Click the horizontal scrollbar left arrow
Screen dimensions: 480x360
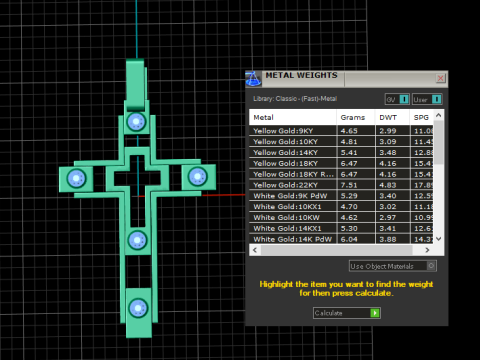tap(255, 250)
